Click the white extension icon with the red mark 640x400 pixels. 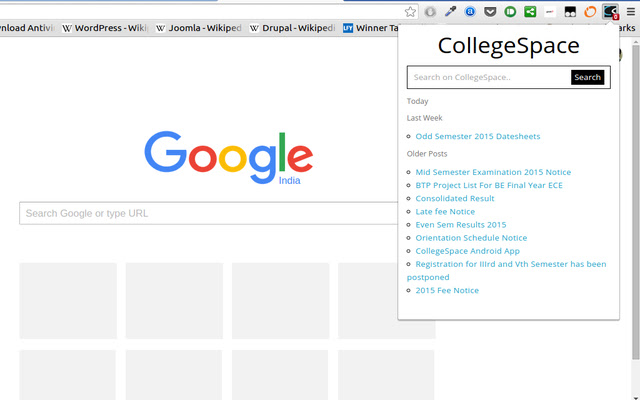point(550,12)
